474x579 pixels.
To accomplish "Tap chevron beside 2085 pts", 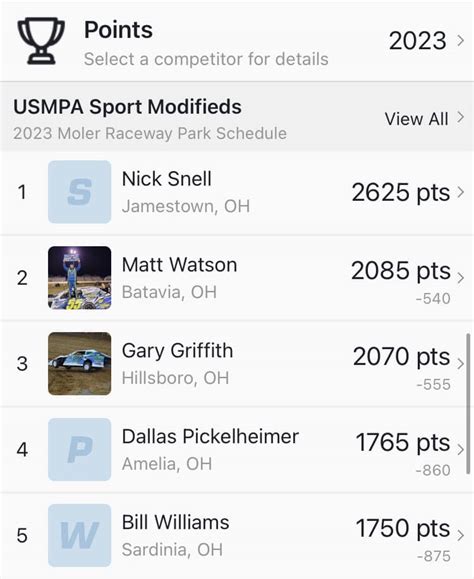I will tap(460, 278).
